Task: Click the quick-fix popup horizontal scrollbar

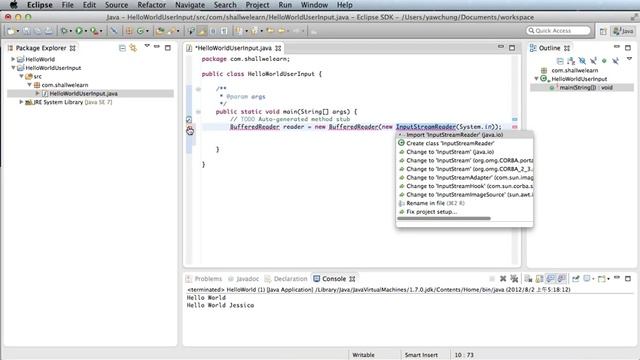Action: (x=444, y=219)
